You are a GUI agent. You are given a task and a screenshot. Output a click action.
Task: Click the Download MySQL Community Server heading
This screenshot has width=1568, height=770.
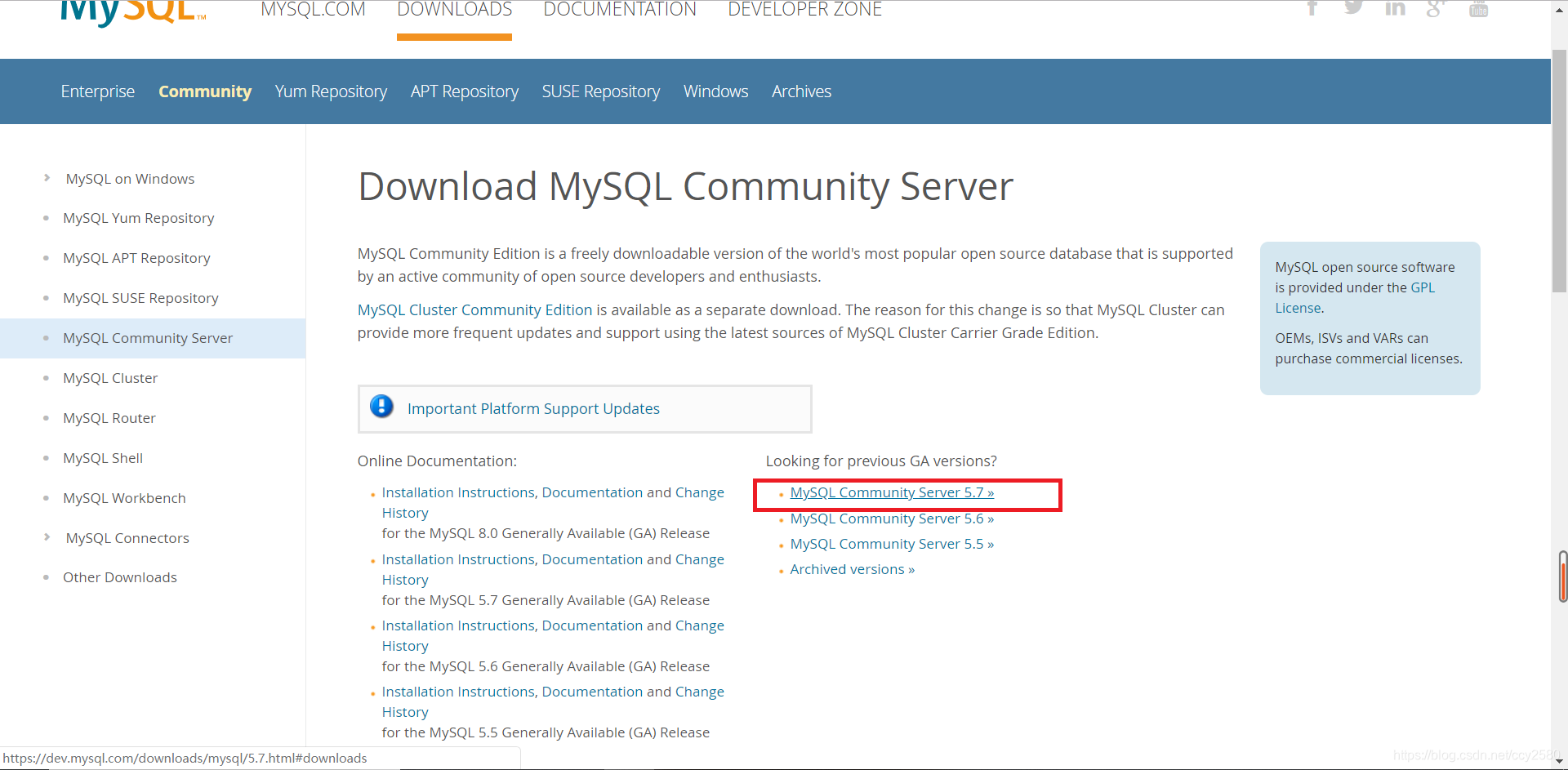click(685, 187)
